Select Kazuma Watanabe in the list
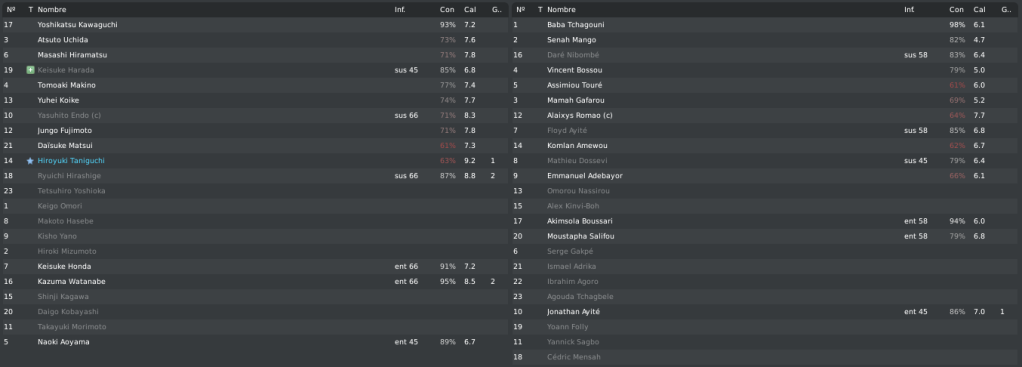Image resolution: width=1022 pixels, height=367 pixels. point(255,282)
